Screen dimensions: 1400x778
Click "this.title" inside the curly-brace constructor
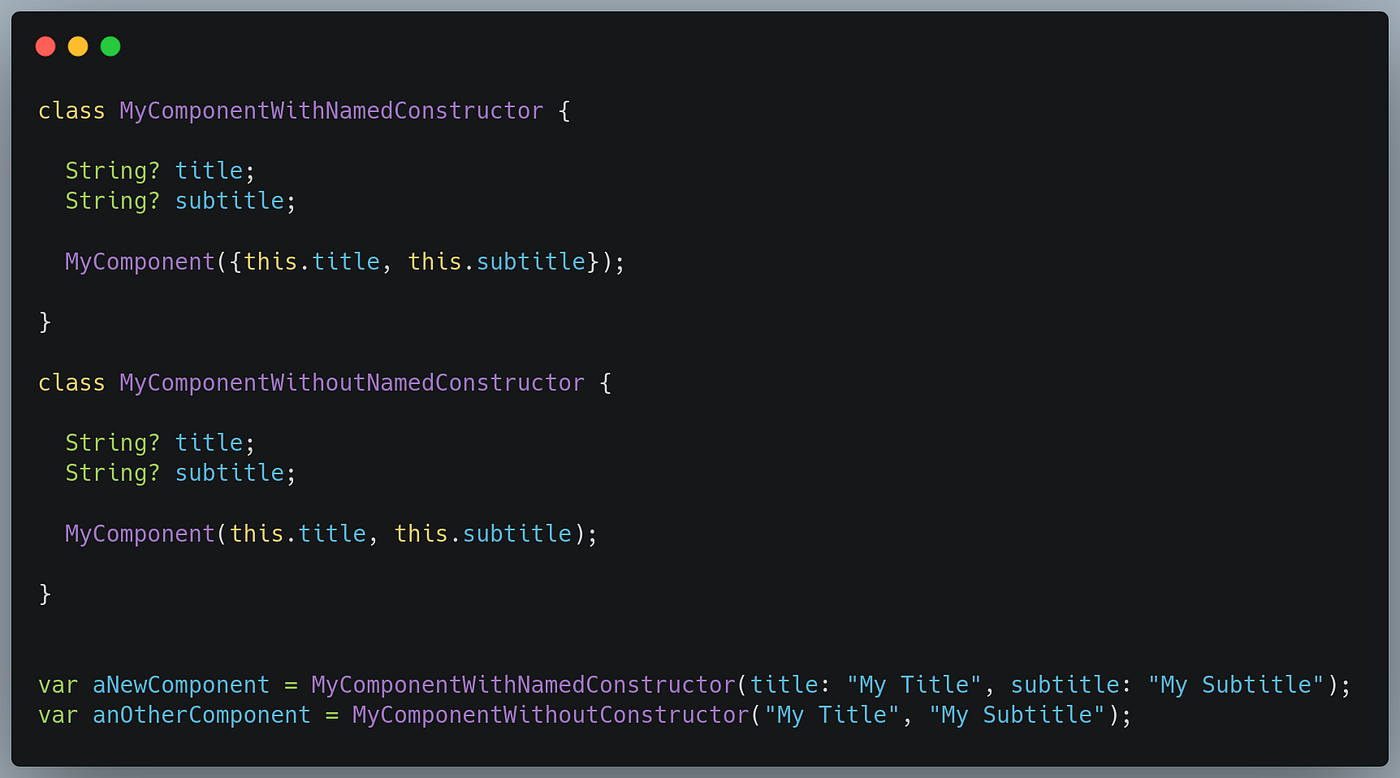click(312, 262)
